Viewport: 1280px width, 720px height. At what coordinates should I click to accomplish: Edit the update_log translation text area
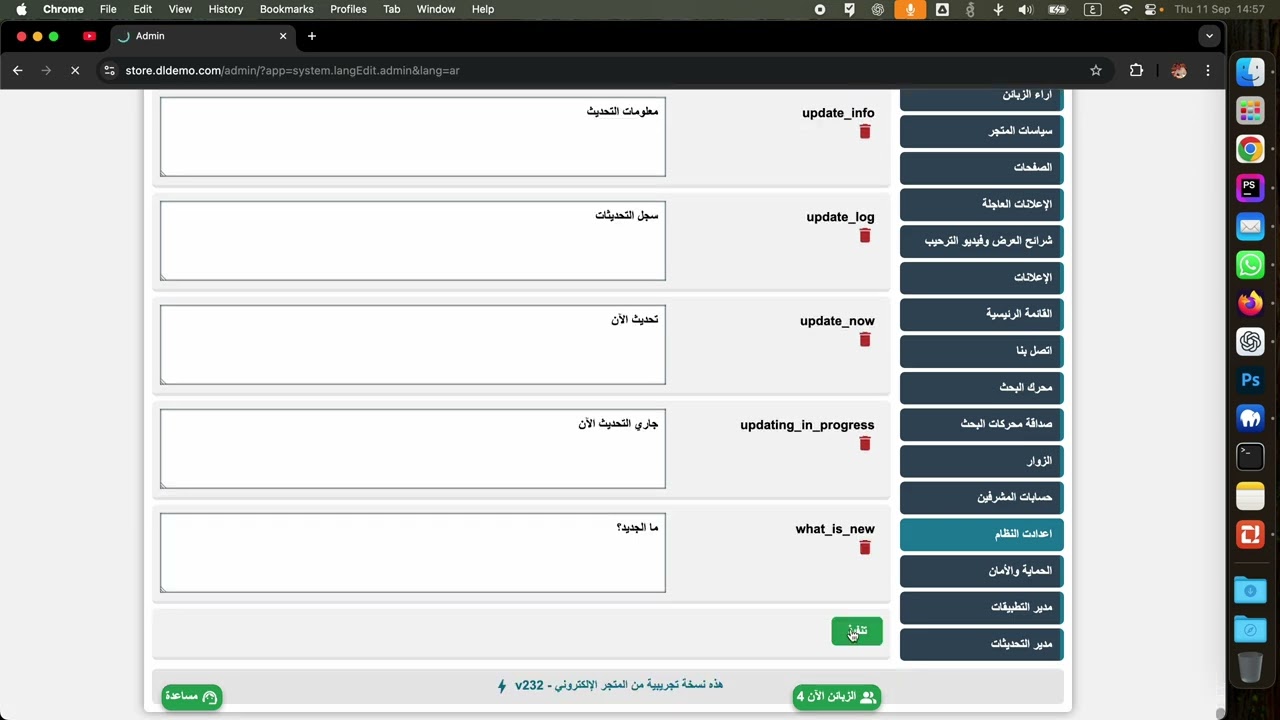413,241
